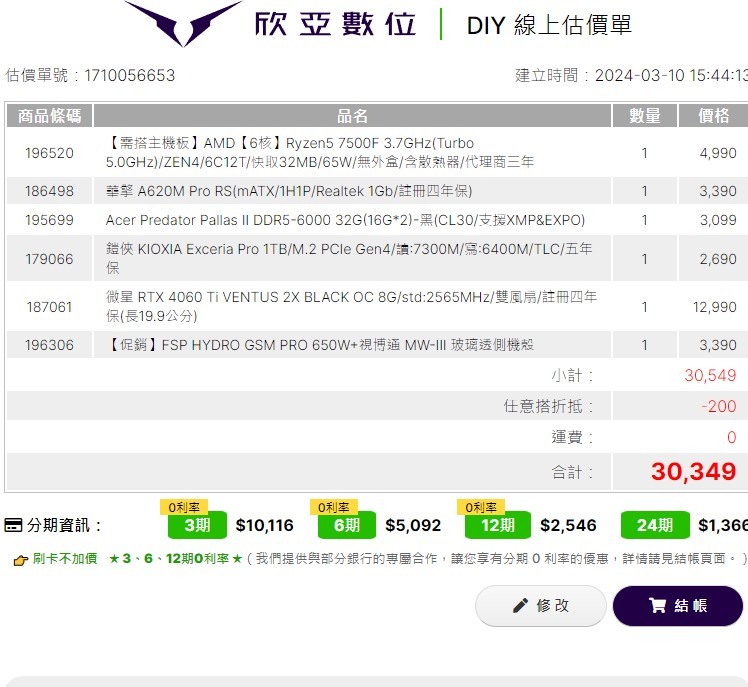Screen dimensions: 748x687
Task: Click the $2,546 installment amount
Action: [568, 525]
